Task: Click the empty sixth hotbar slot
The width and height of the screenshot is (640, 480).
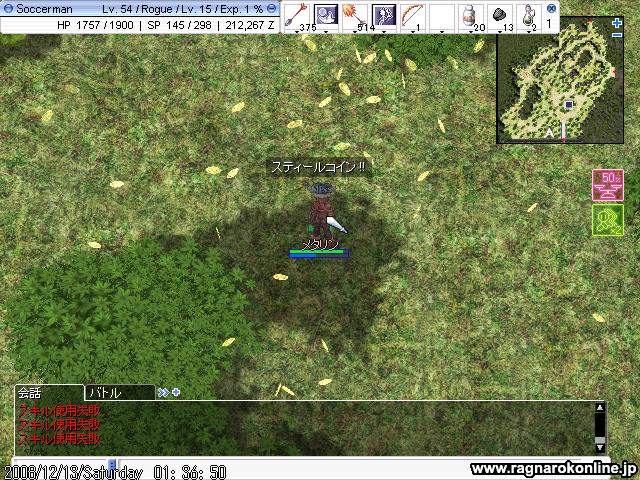Action: point(442,16)
